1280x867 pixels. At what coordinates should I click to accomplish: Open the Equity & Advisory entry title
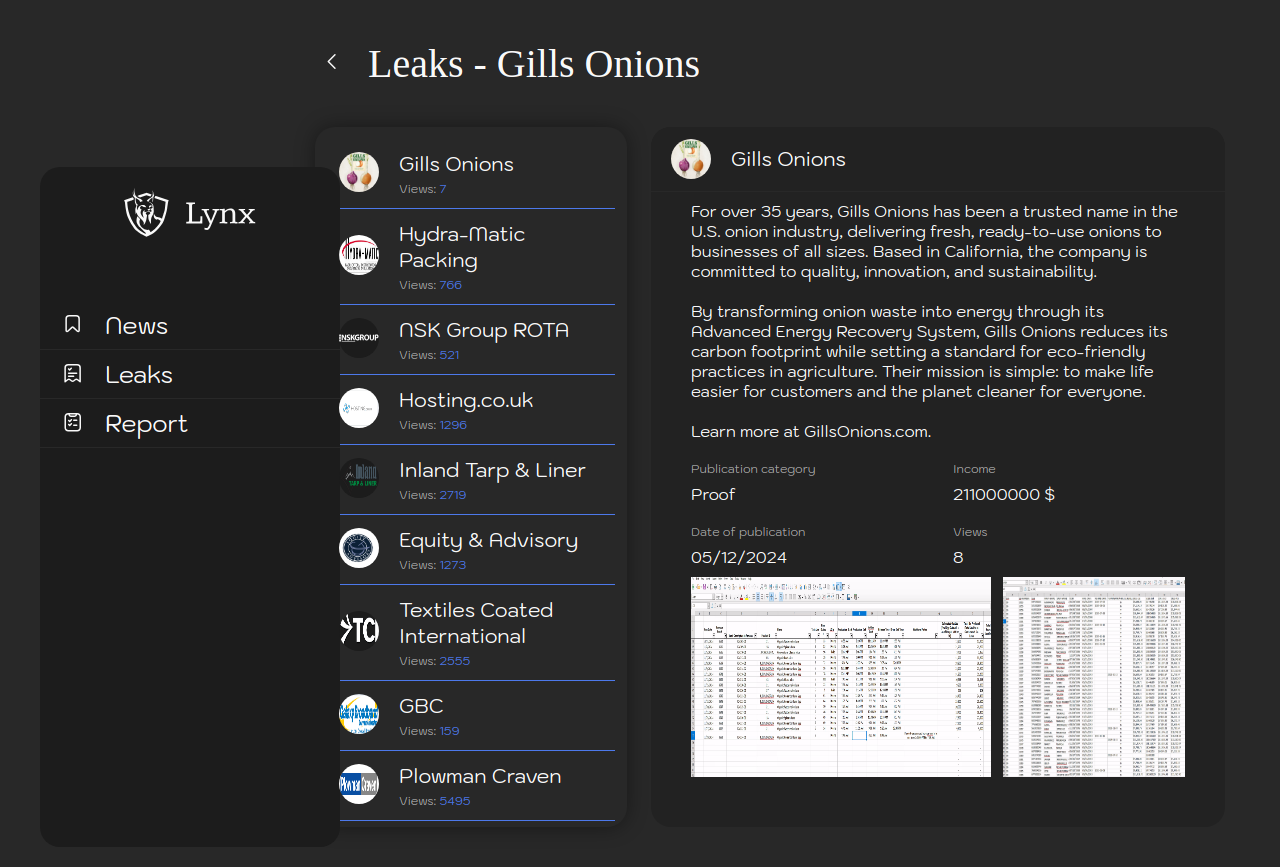[x=488, y=540]
